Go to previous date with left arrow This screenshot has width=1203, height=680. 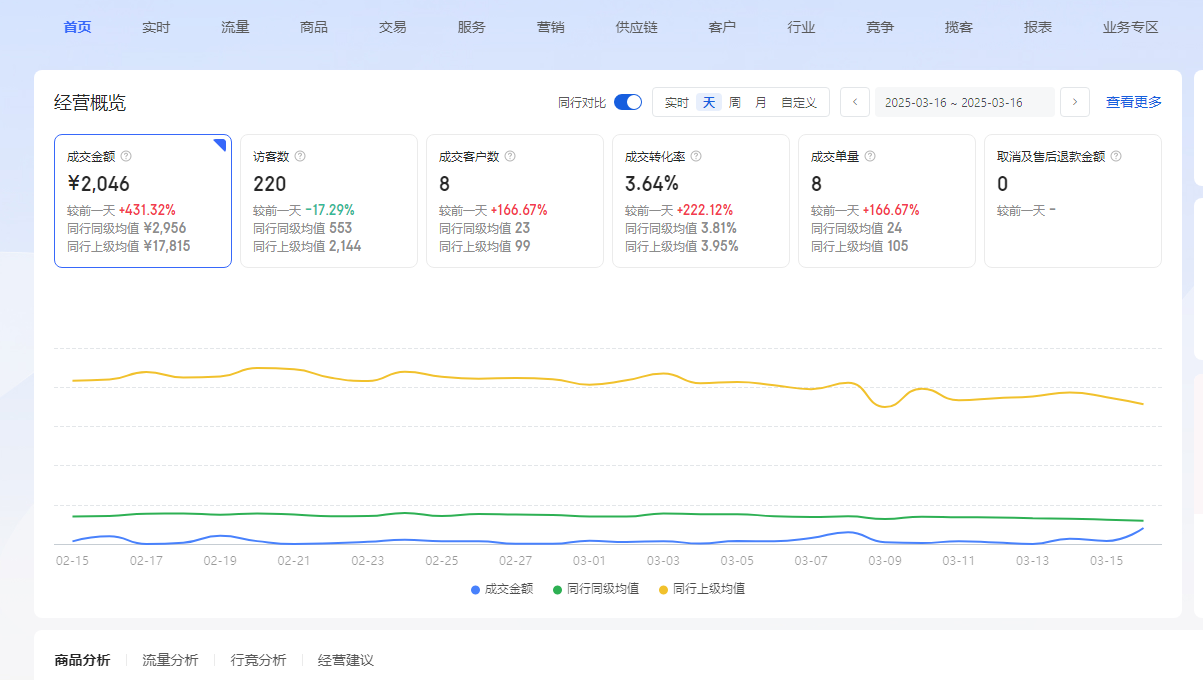click(x=854, y=102)
